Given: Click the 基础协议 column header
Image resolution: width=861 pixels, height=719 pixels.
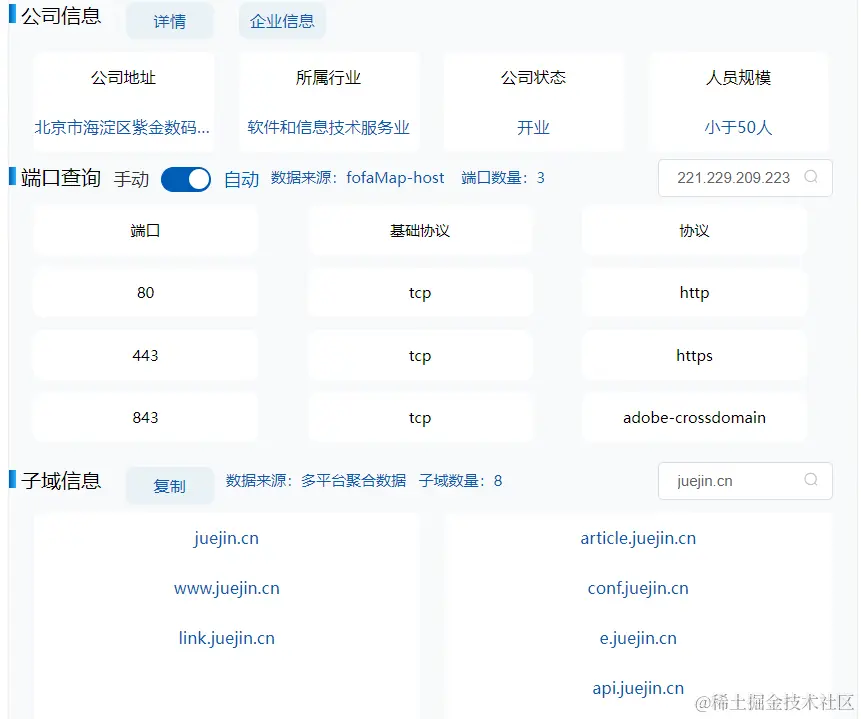Looking at the screenshot, I should 420,230.
